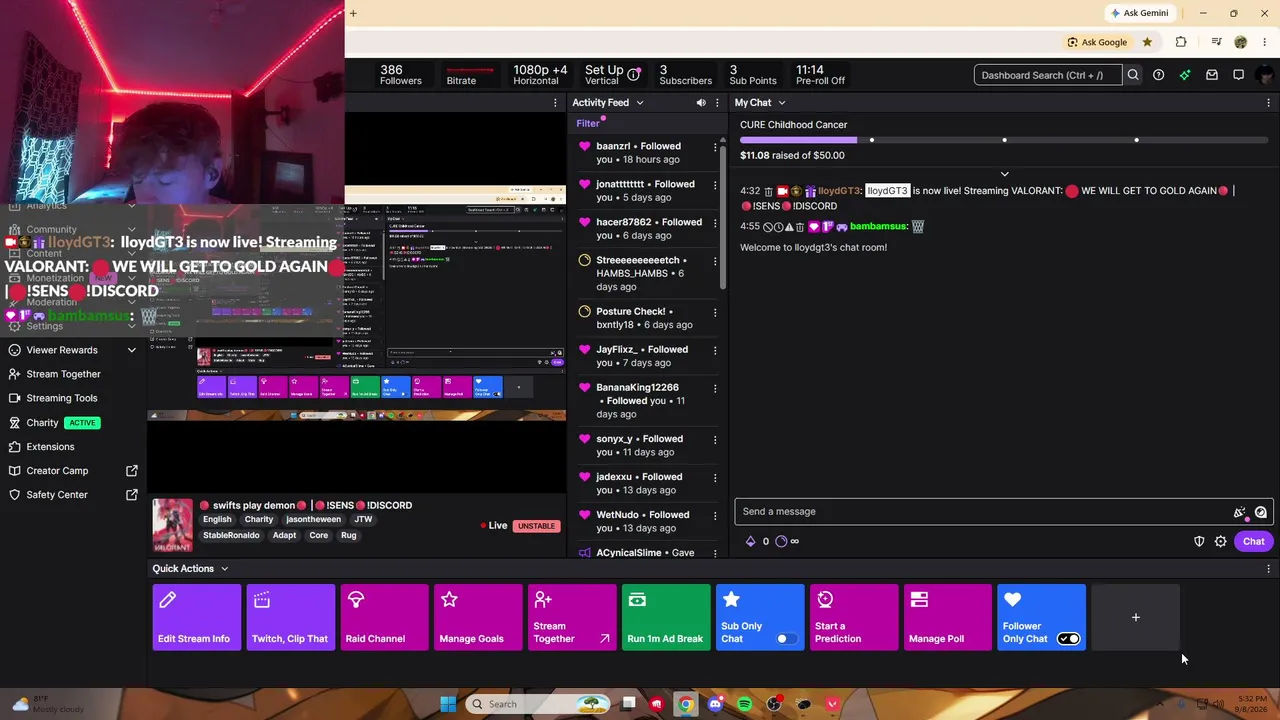Open the Windows Start menu
The height and width of the screenshot is (720, 1280).
pyautogui.click(x=448, y=704)
